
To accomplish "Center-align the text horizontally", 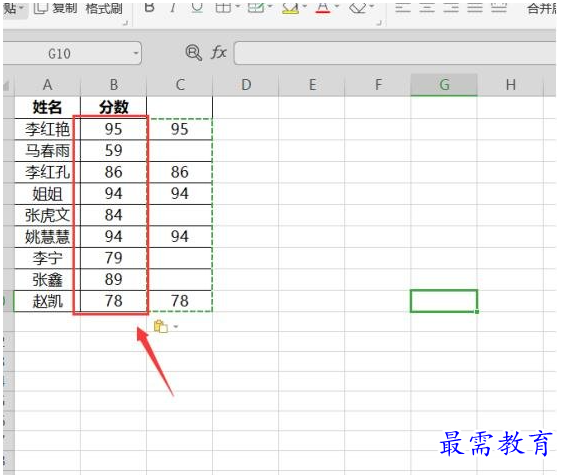I will [x=427, y=7].
